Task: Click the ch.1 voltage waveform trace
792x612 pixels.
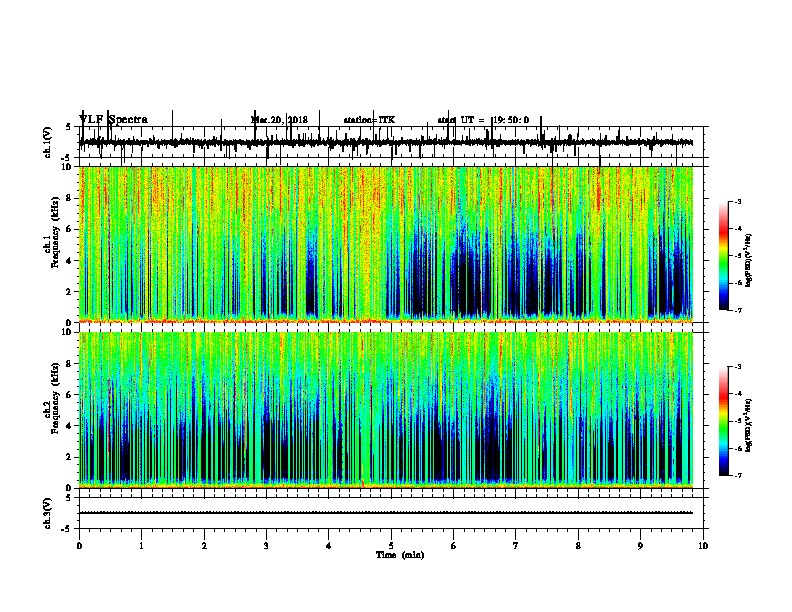Action: [386, 142]
